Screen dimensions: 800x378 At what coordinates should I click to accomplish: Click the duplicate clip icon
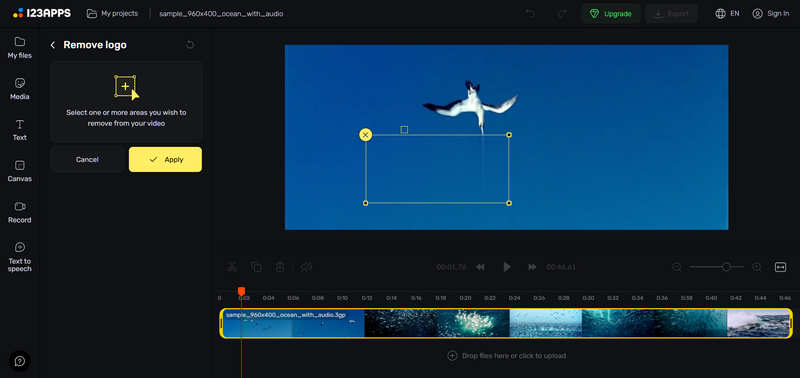(256, 267)
